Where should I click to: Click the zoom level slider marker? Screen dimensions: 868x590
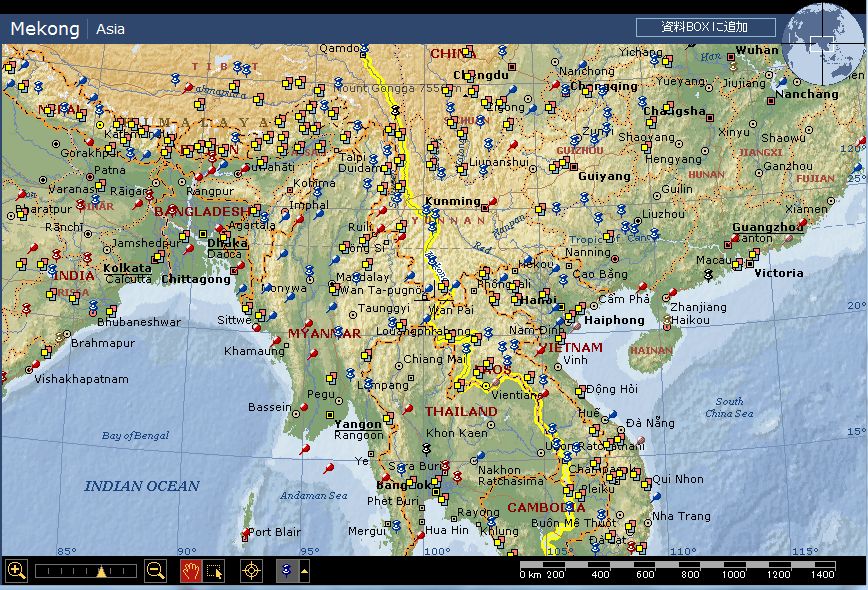pyautogui.click(x=101, y=572)
